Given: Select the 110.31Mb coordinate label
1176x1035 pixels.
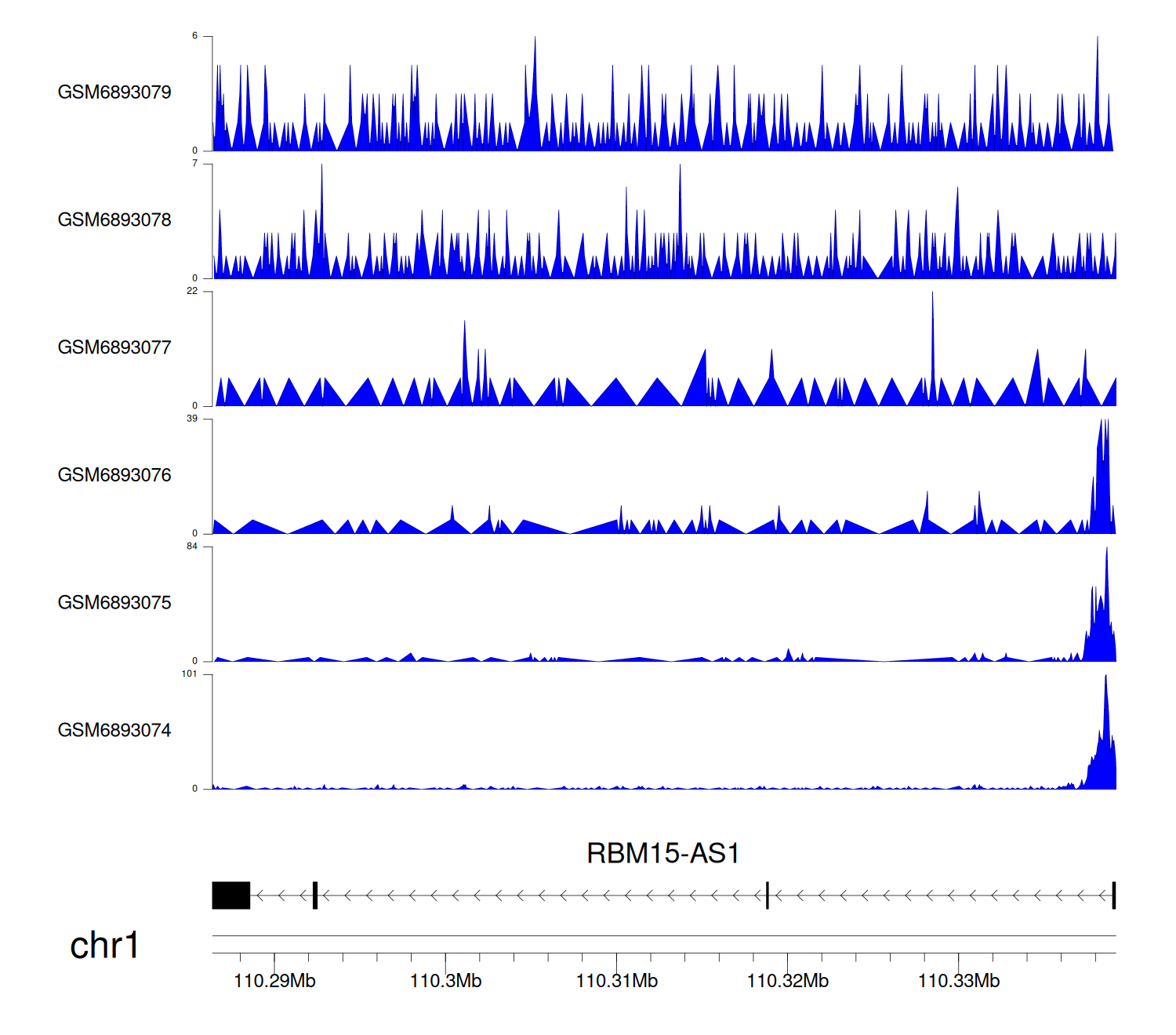Looking at the screenshot, I should [616, 981].
